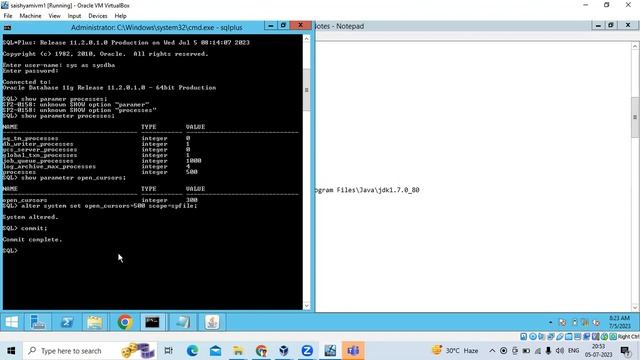Click the 'Commit complete.' line
The image size is (640, 360).
33,240
